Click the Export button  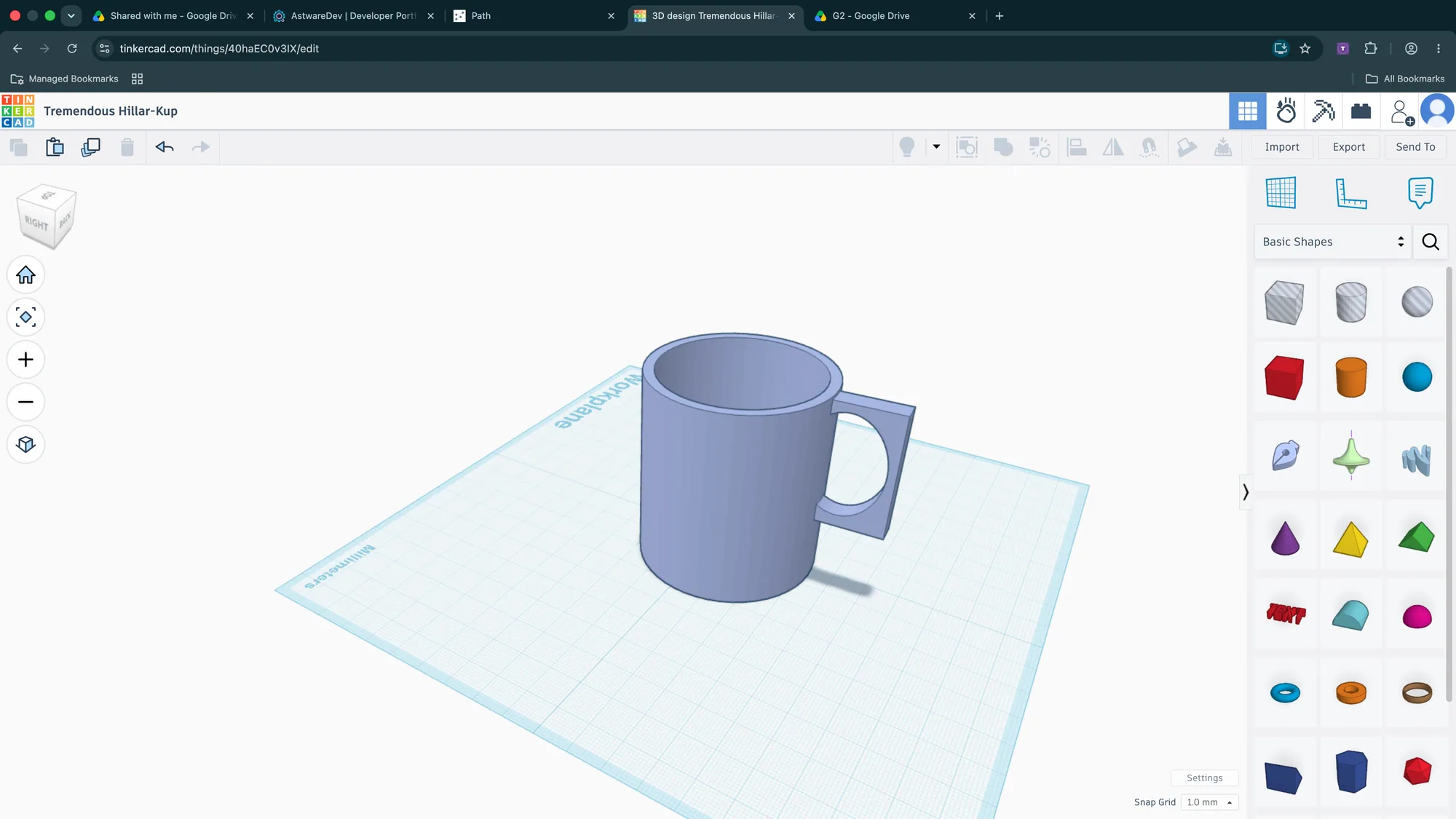1349,147
